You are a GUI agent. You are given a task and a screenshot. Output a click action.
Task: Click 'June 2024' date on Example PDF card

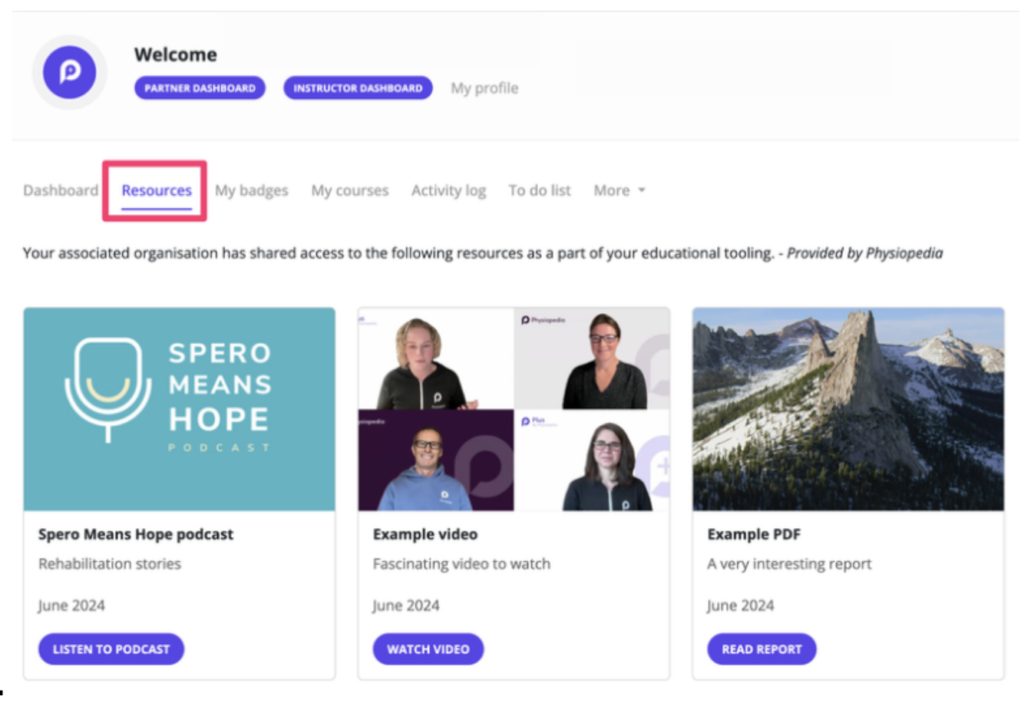click(x=740, y=606)
